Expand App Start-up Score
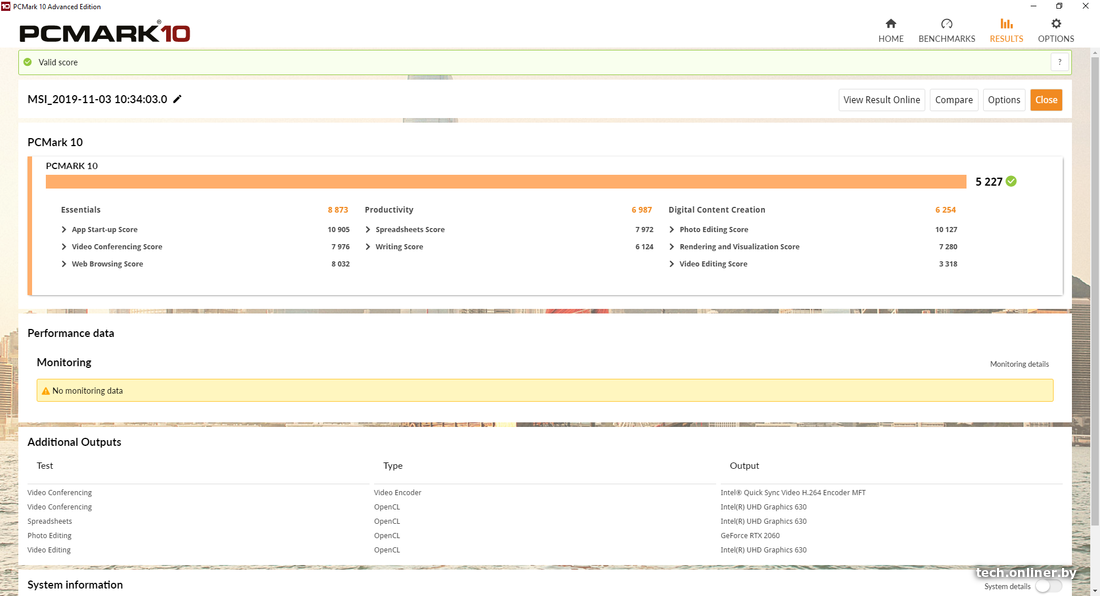The image size is (1100, 596). point(64,230)
